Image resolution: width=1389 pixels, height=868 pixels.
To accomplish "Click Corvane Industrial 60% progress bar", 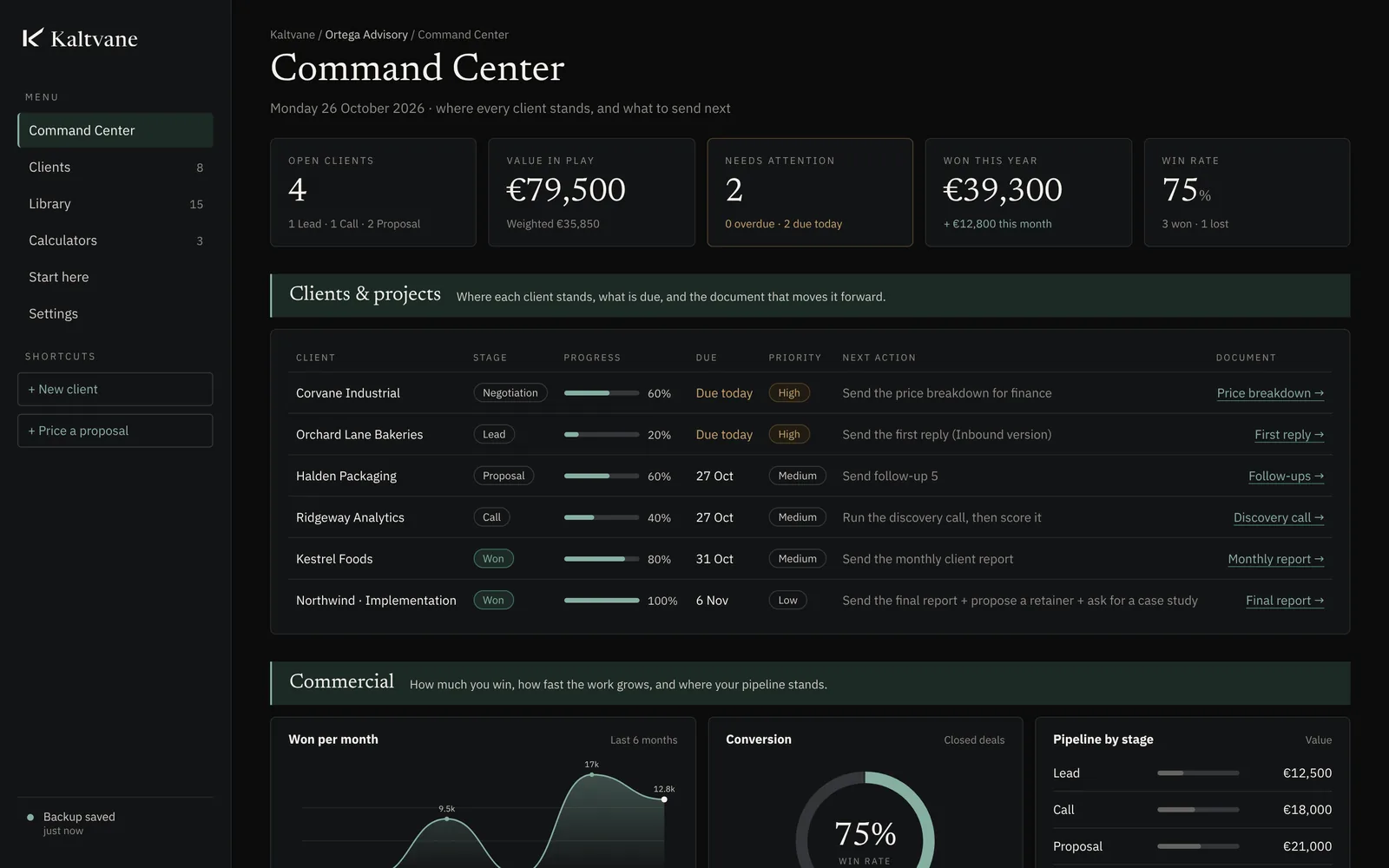I will [602, 393].
